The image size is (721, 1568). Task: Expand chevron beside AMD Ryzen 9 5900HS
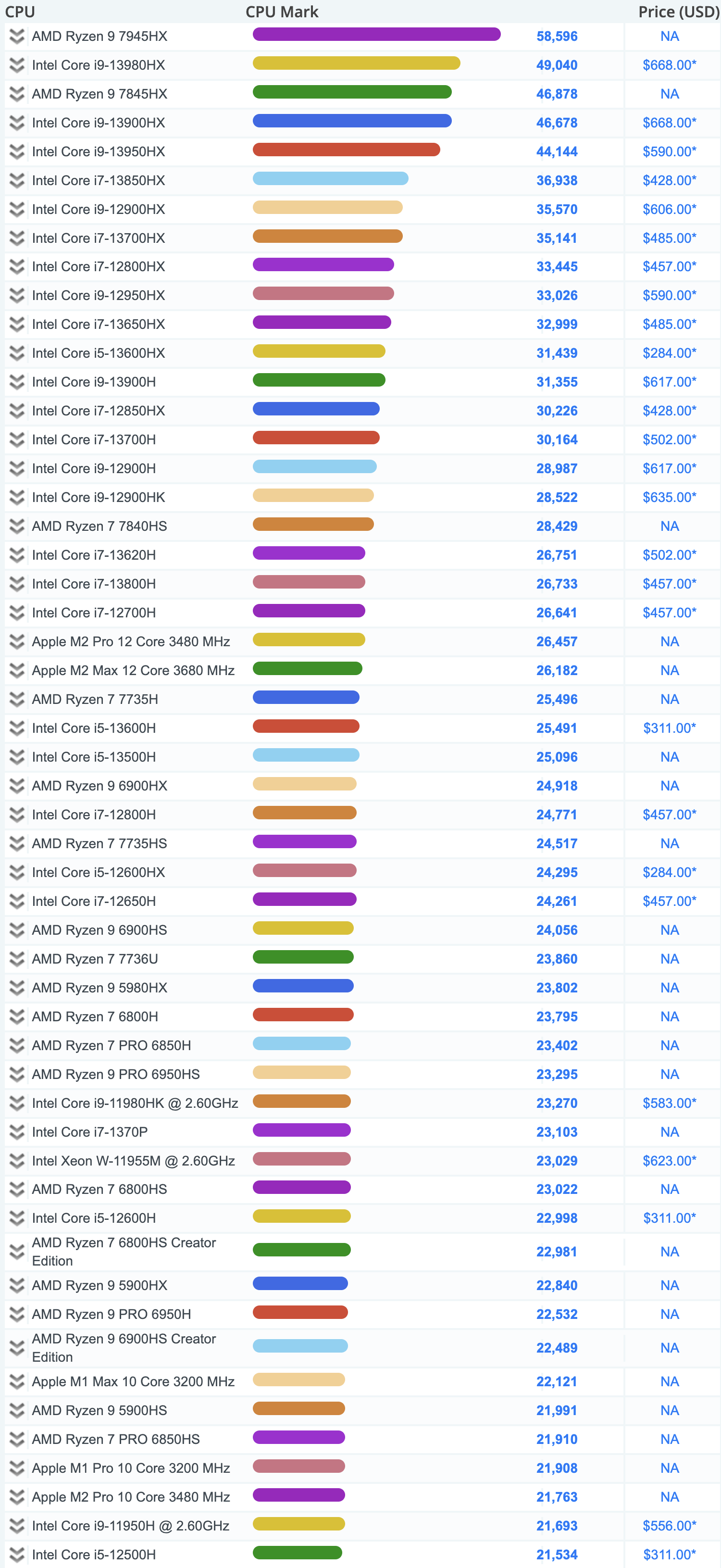tap(17, 1411)
